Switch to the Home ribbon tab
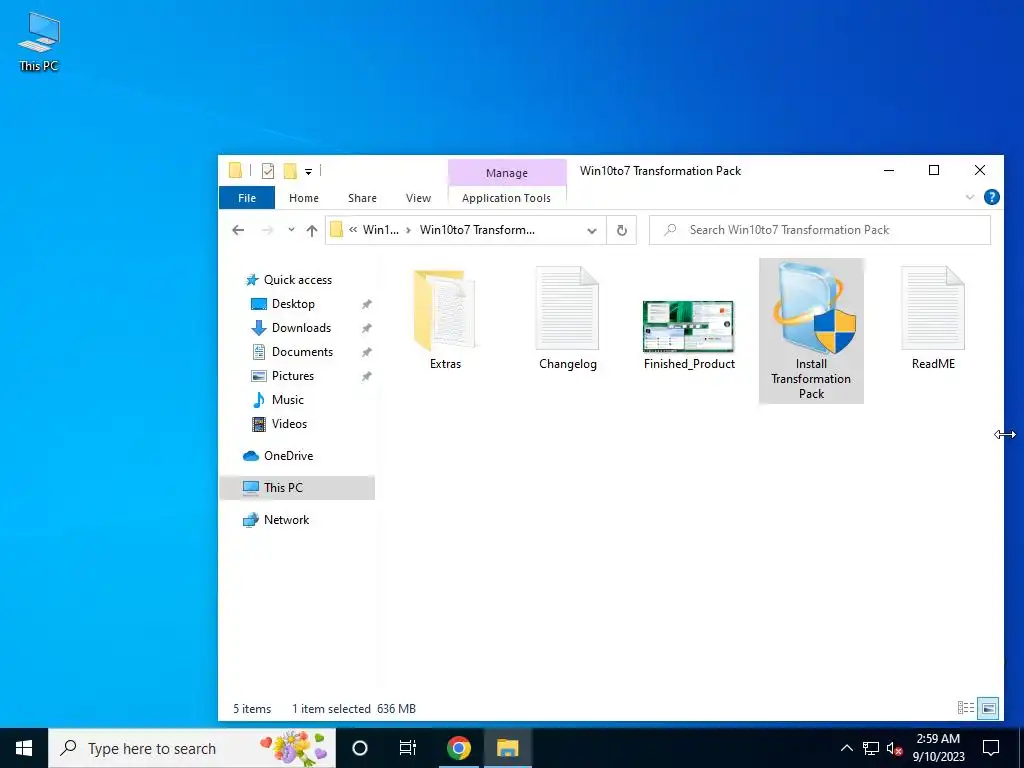The image size is (1024, 768). pyautogui.click(x=304, y=198)
